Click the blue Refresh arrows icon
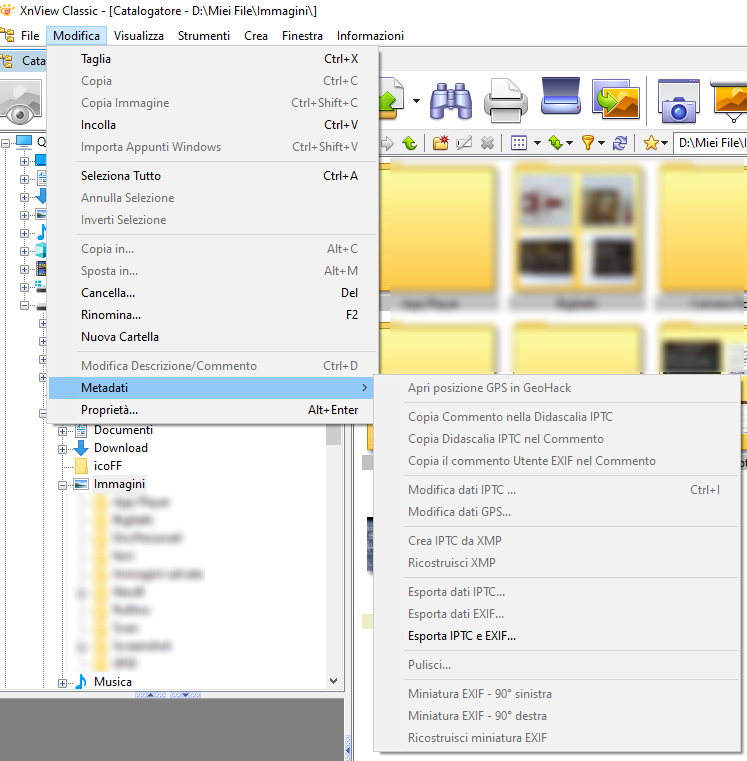 click(620, 143)
